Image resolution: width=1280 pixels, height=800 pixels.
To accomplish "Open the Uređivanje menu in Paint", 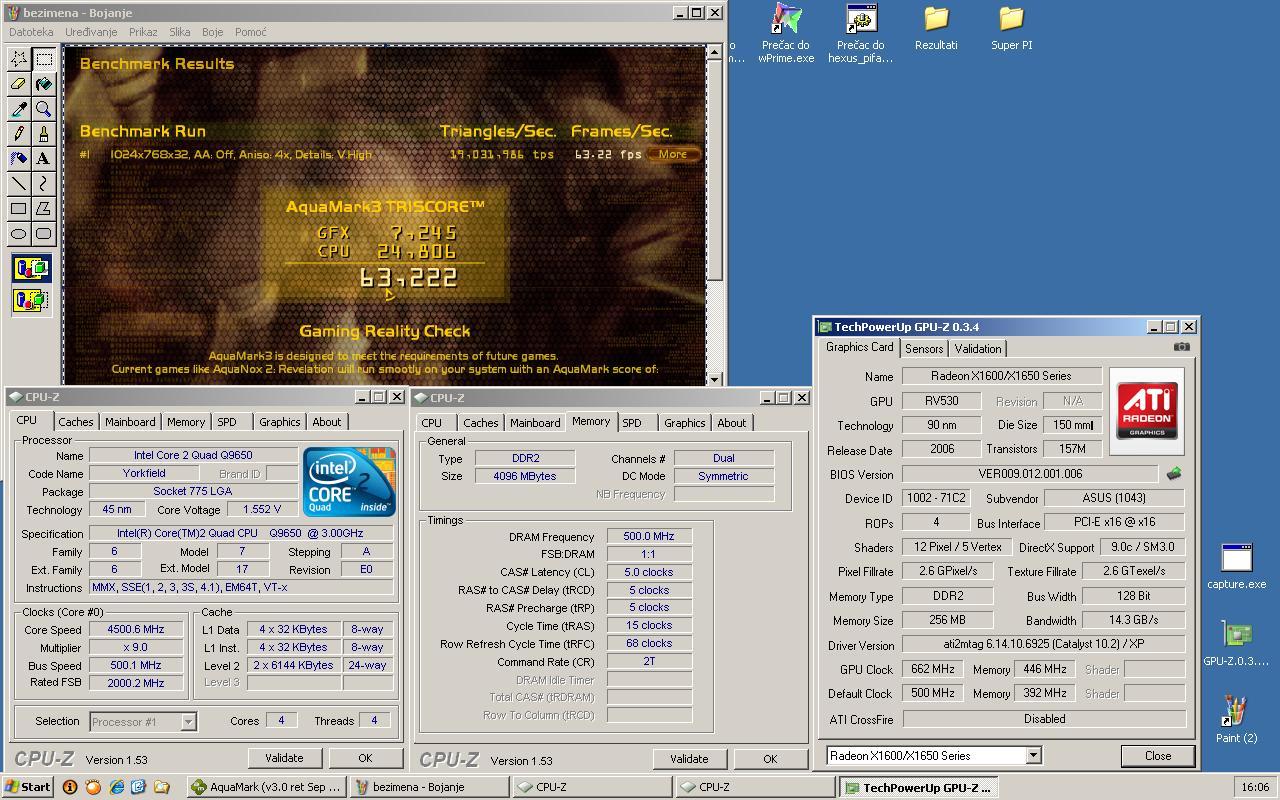I will (91, 32).
